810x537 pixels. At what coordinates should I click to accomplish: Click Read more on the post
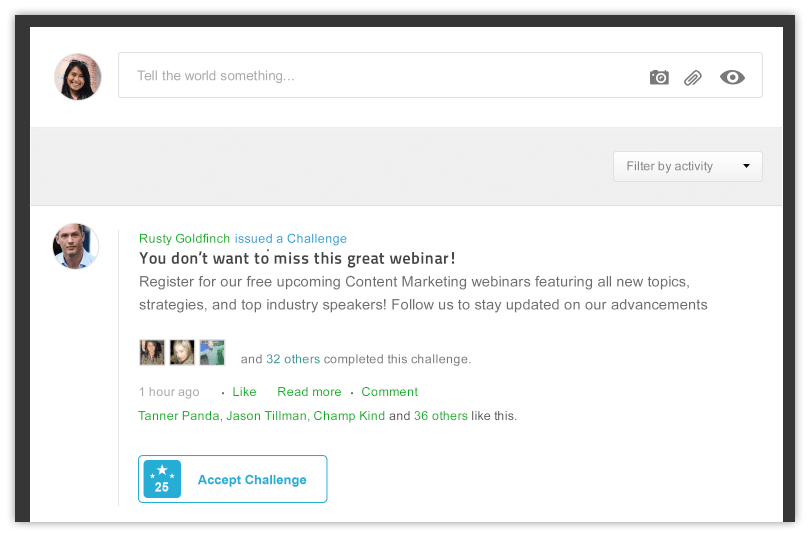click(309, 392)
